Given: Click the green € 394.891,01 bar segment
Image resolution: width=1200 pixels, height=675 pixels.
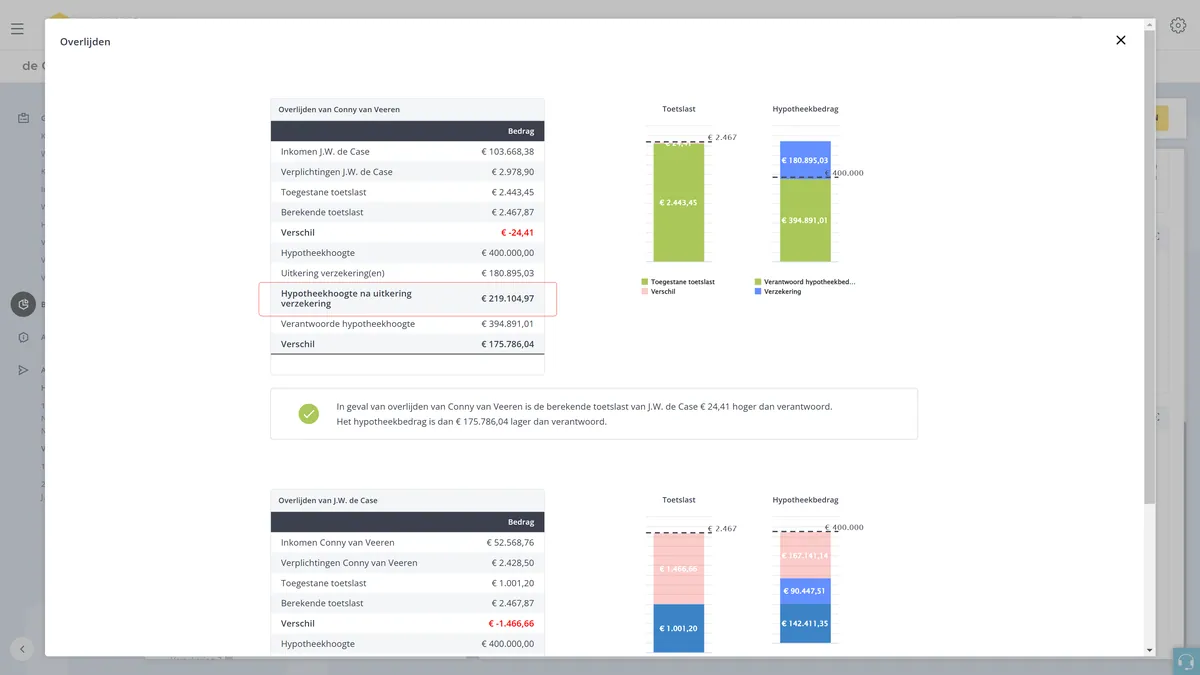Looking at the screenshot, I should pos(805,220).
